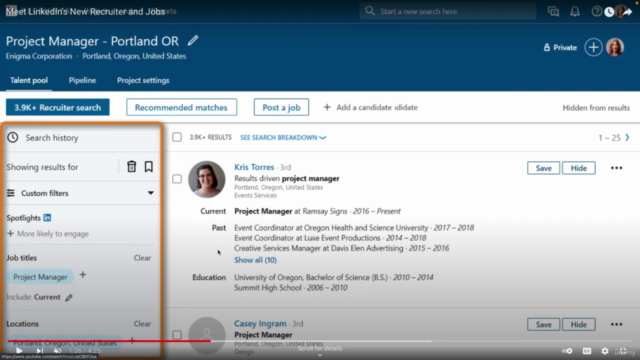Open Search history clock icon
The width and height of the screenshot is (640, 360).
pyautogui.click(x=13, y=137)
